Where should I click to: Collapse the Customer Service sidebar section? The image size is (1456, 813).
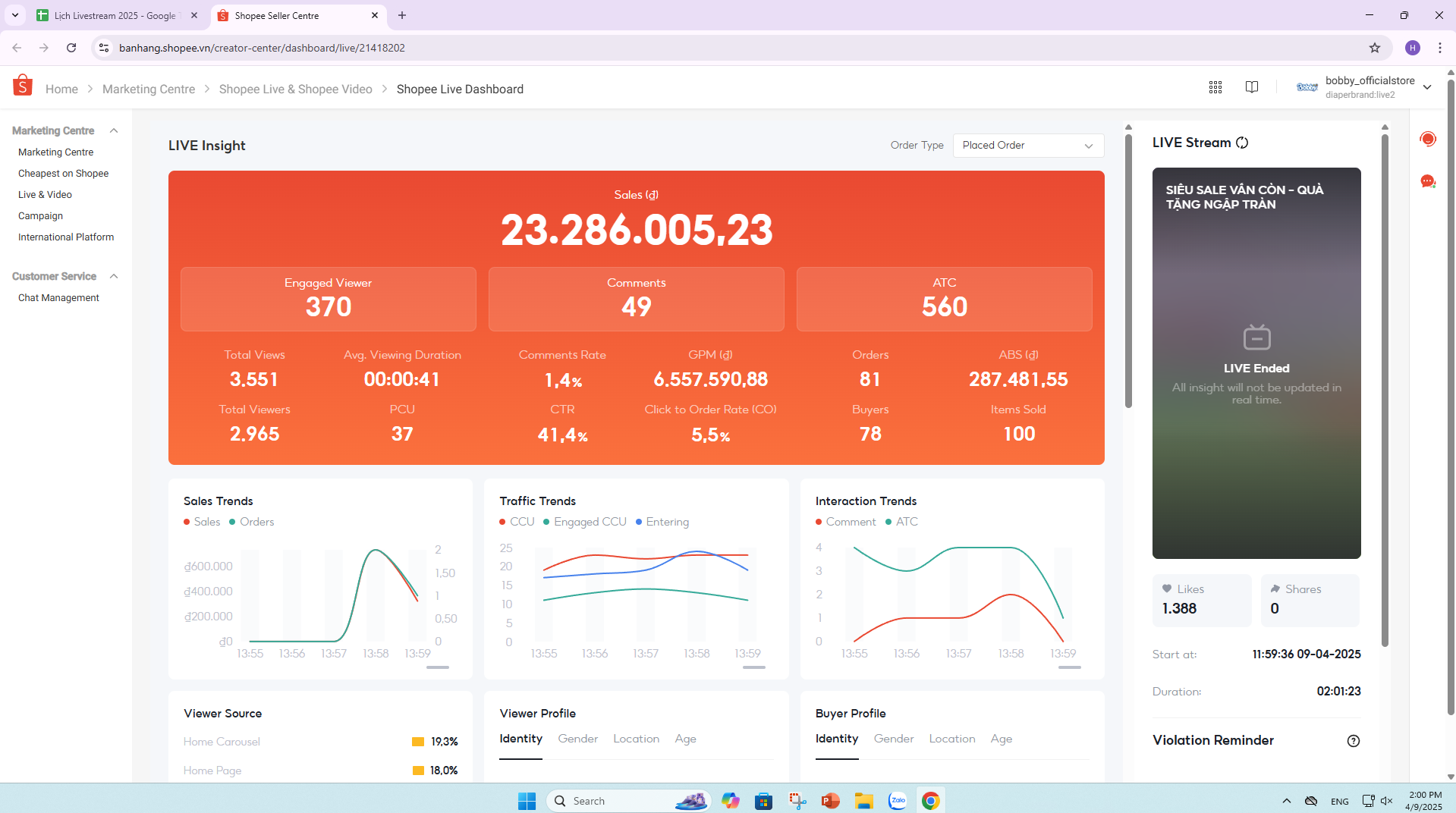click(114, 276)
